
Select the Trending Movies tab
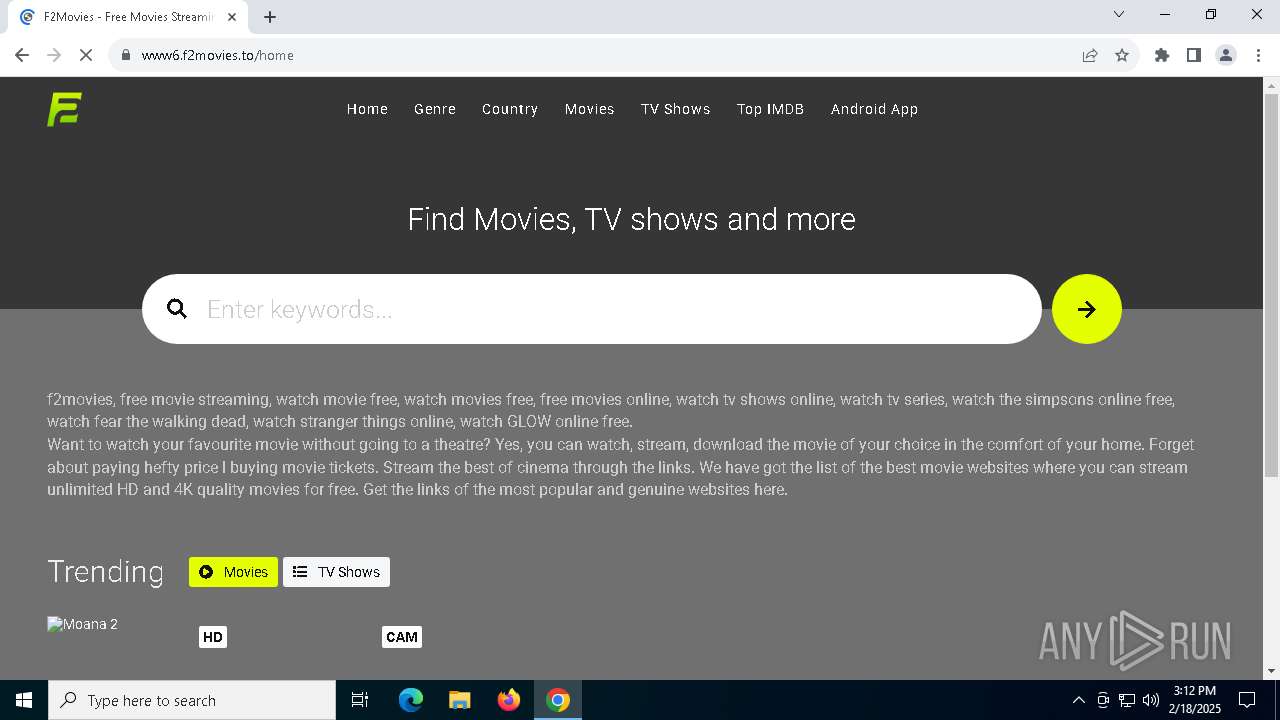click(x=233, y=572)
